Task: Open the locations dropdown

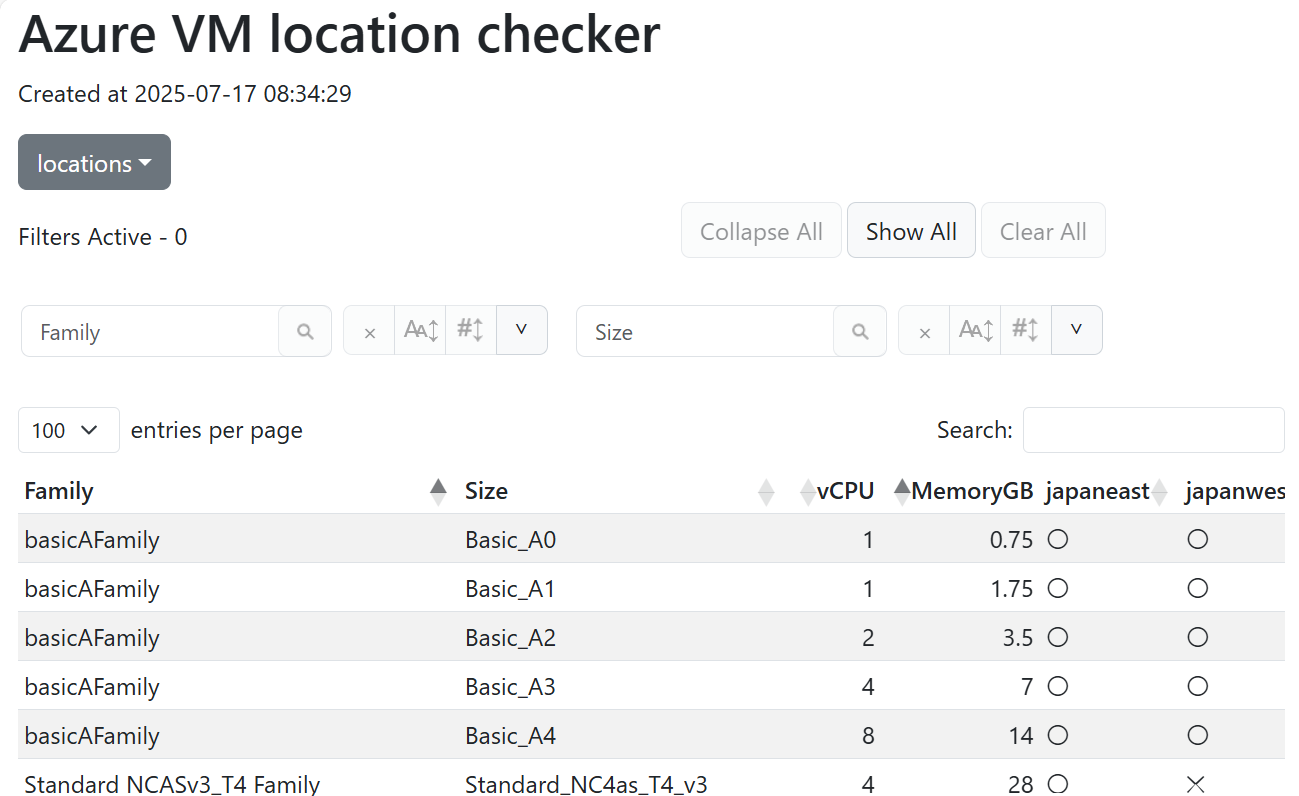Action: tap(94, 163)
